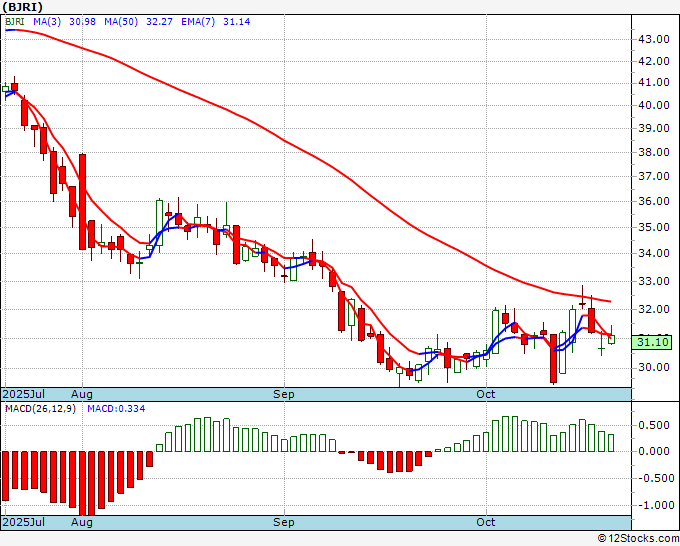Click the 36.00 price axis label

(x=654, y=201)
